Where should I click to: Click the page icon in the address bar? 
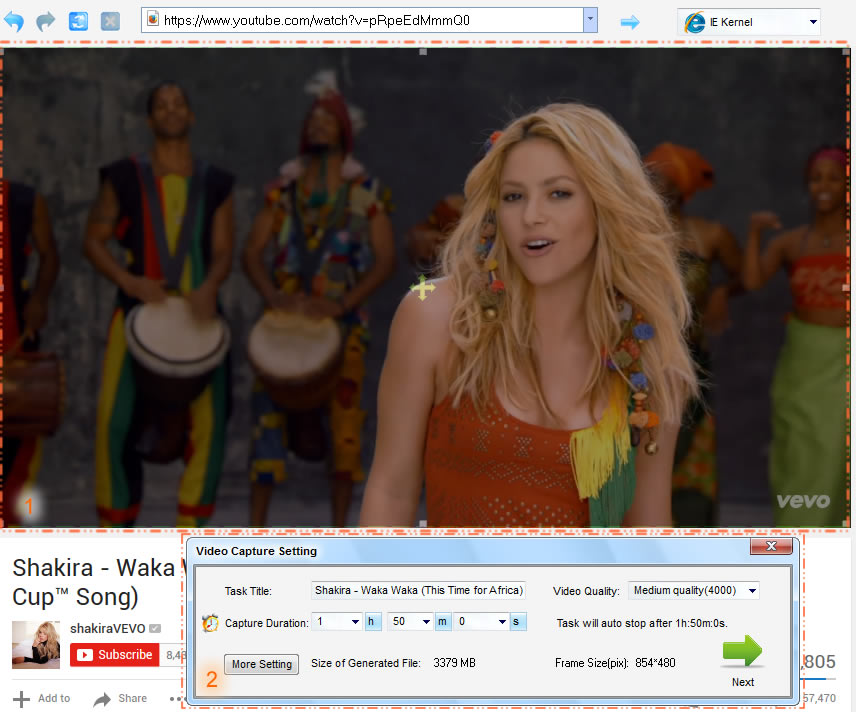153,20
